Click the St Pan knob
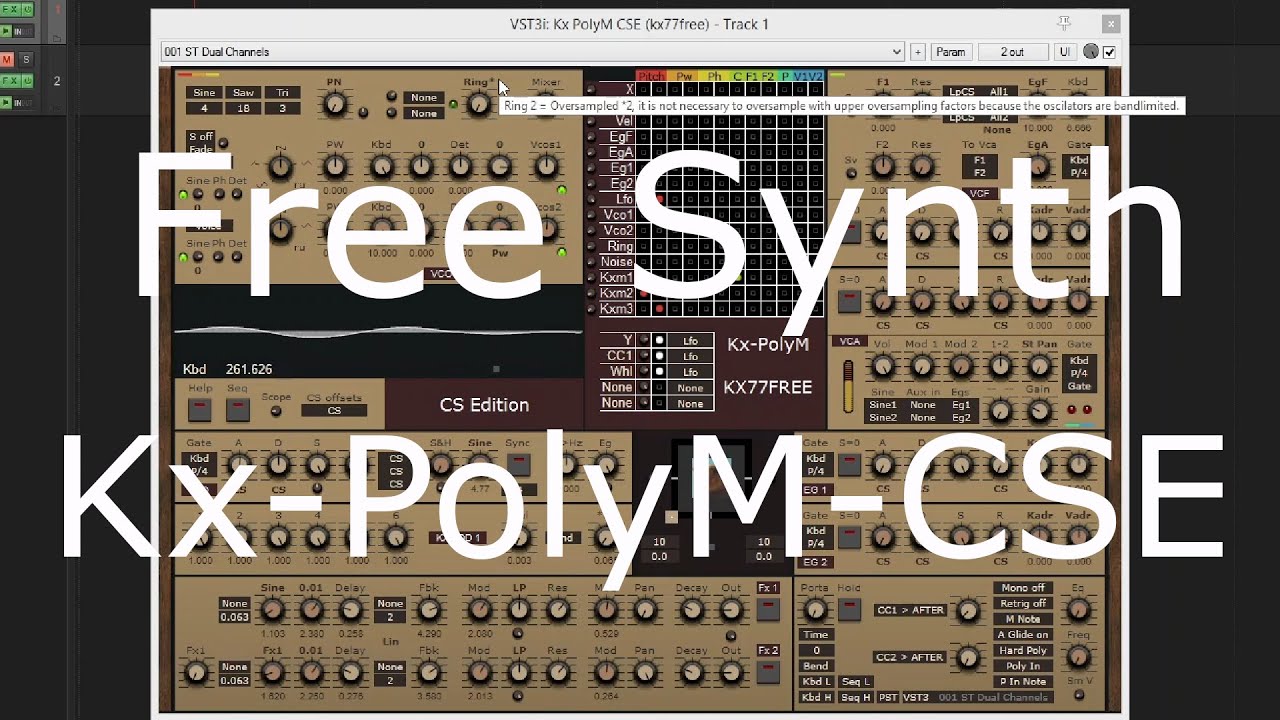Viewport: 1280px width, 720px height. click(1039, 366)
